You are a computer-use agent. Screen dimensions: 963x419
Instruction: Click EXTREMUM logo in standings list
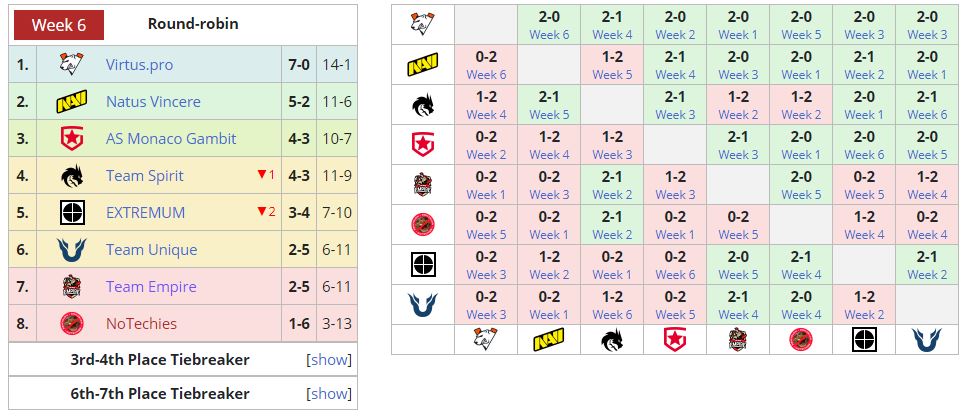point(70,213)
